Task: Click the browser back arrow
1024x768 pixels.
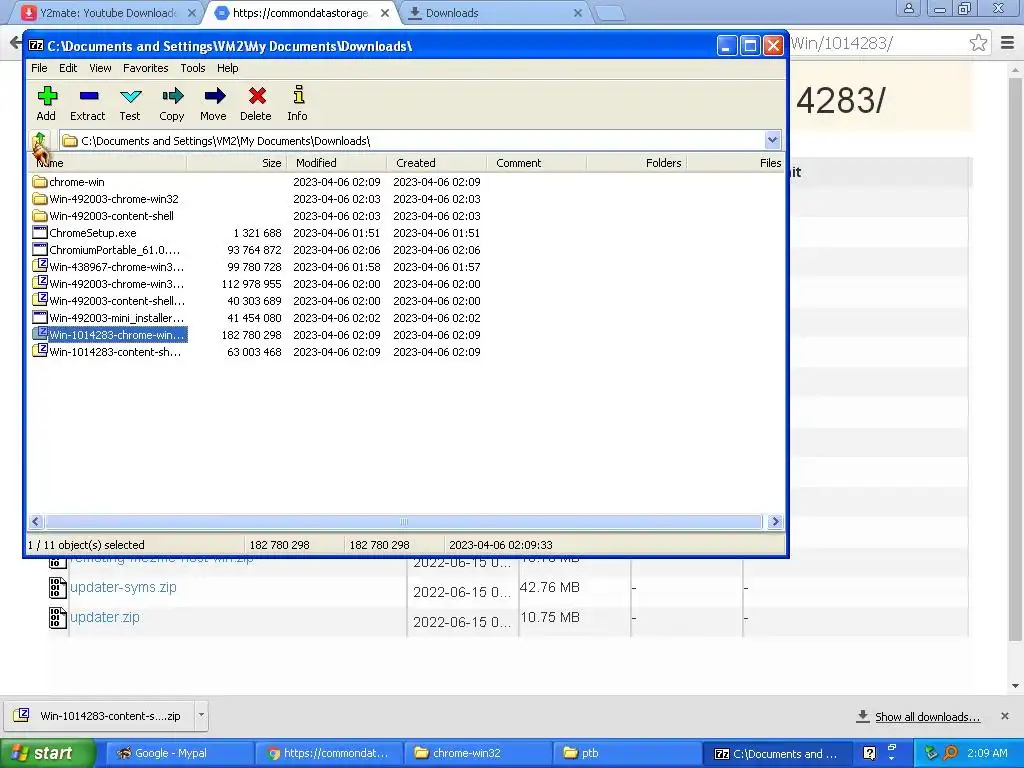Action: click(x=14, y=43)
